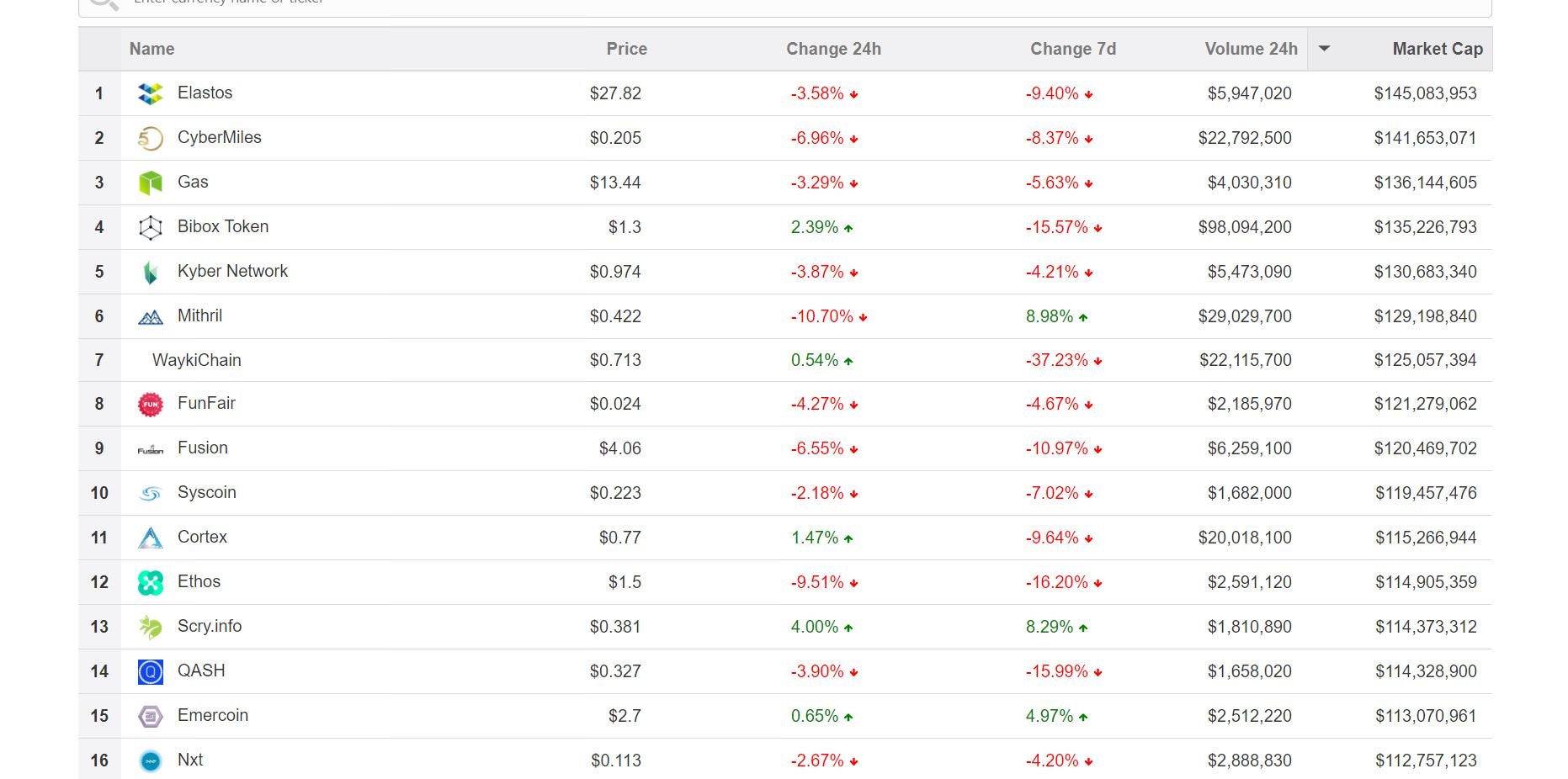Open the Emercoin coin link

pyautogui.click(x=213, y=715)
